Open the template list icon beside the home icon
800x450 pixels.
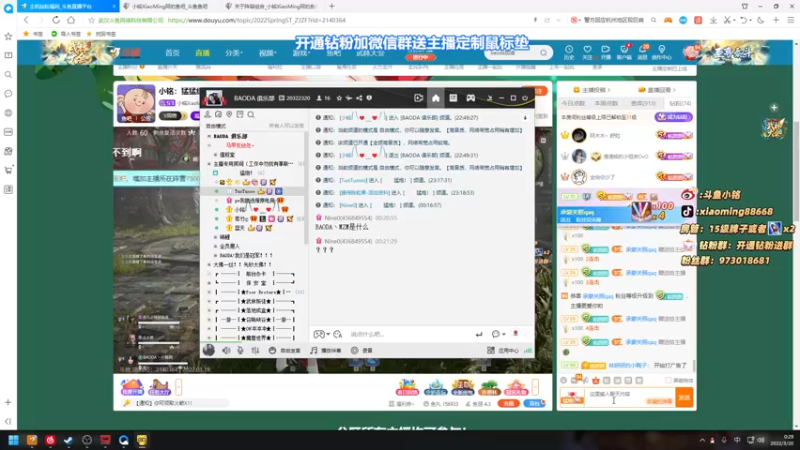(x=453, y=98)
